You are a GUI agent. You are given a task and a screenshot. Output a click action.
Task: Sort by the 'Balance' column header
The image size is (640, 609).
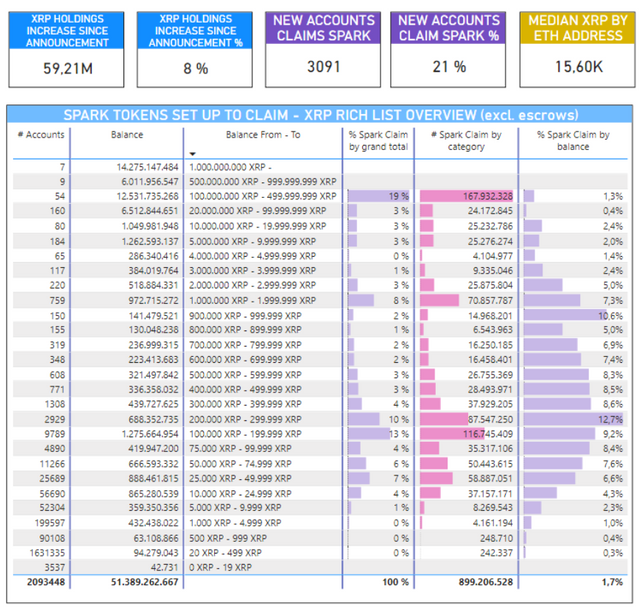(127, 135)
